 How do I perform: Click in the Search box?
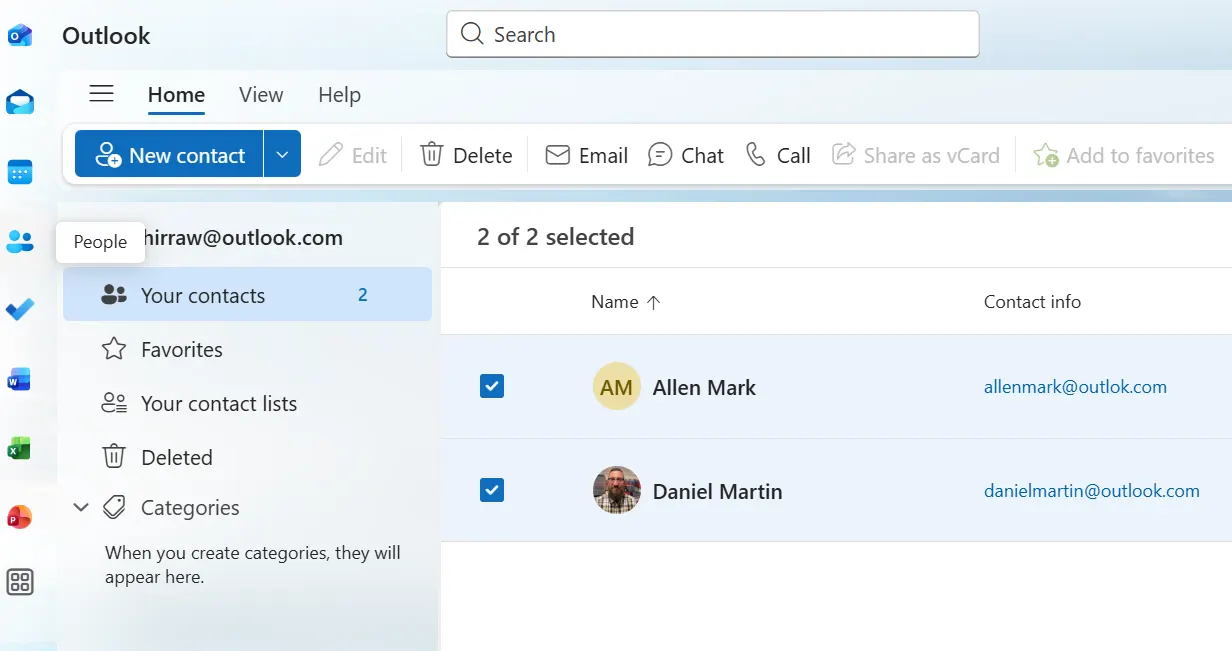point(712,35)
